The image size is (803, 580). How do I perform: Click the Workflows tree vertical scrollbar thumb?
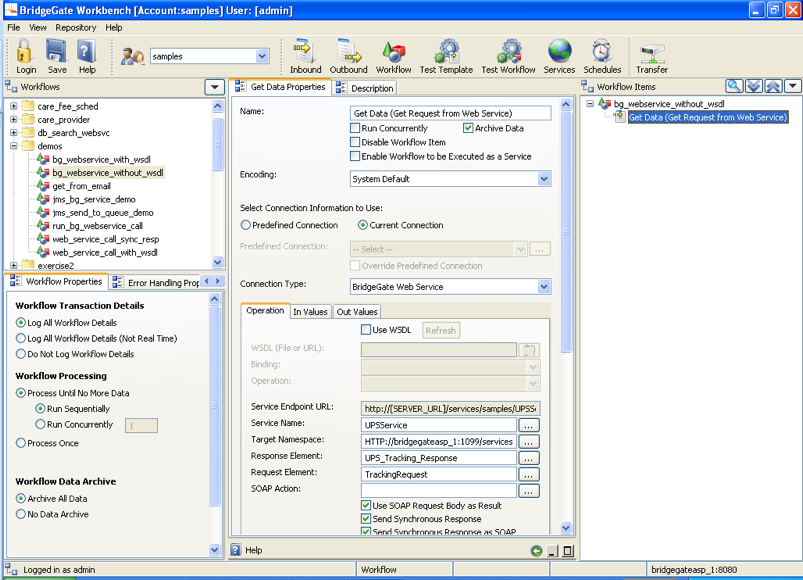(x=218, y=144)
